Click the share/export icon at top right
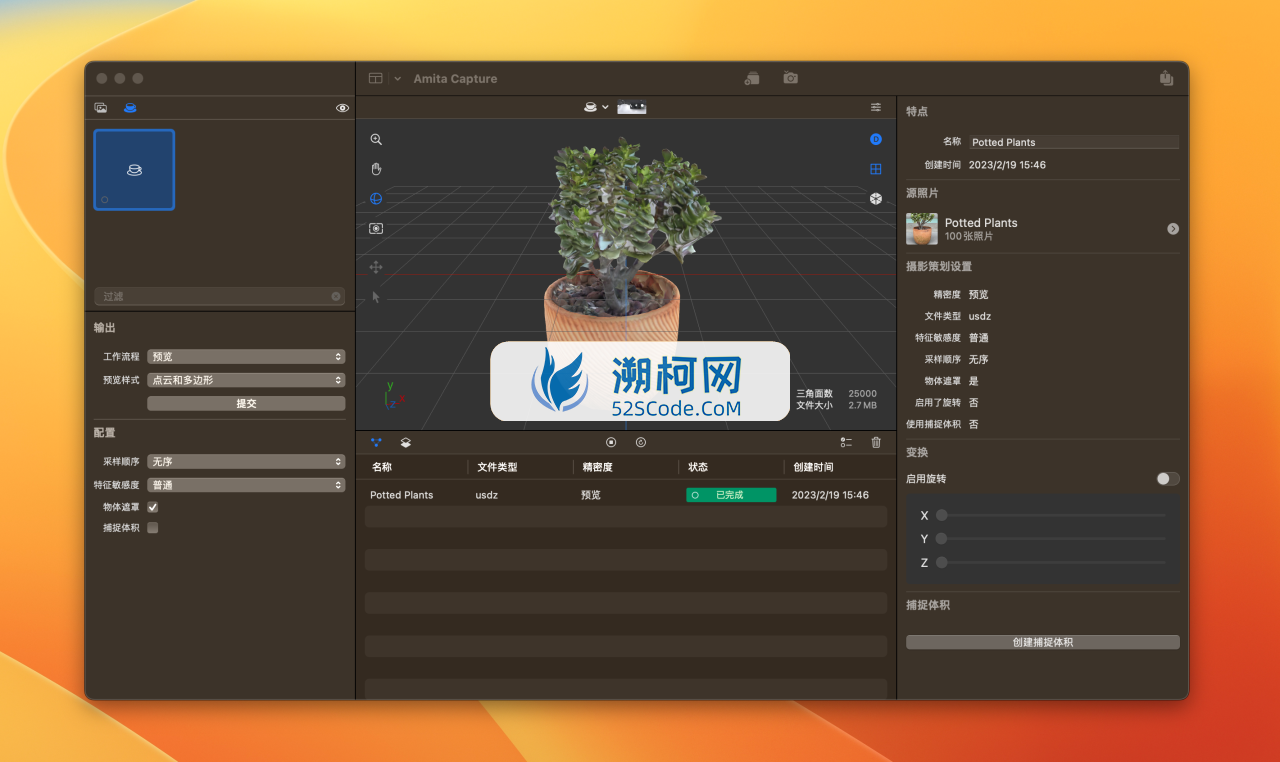The width and height of the screenshot is (1280, 762). tap(1166, 78)
